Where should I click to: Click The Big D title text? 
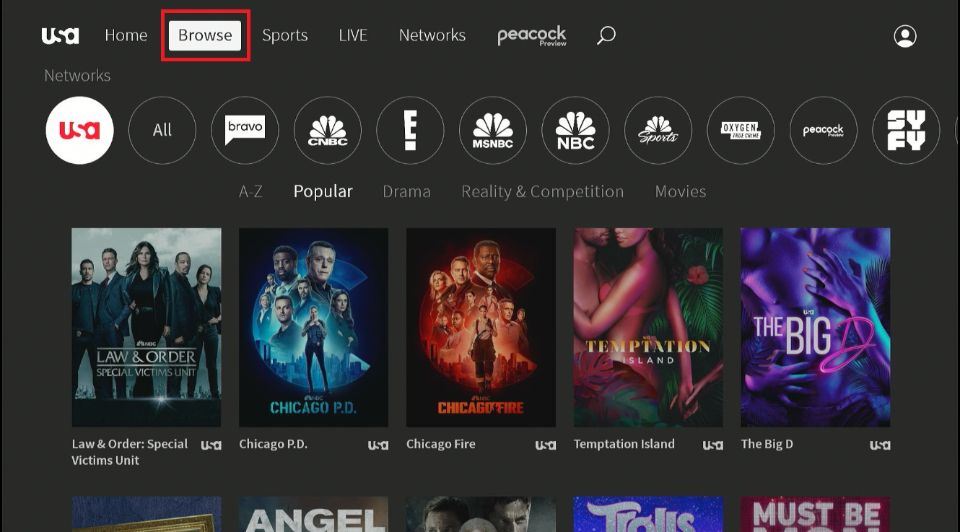[767, 444]
